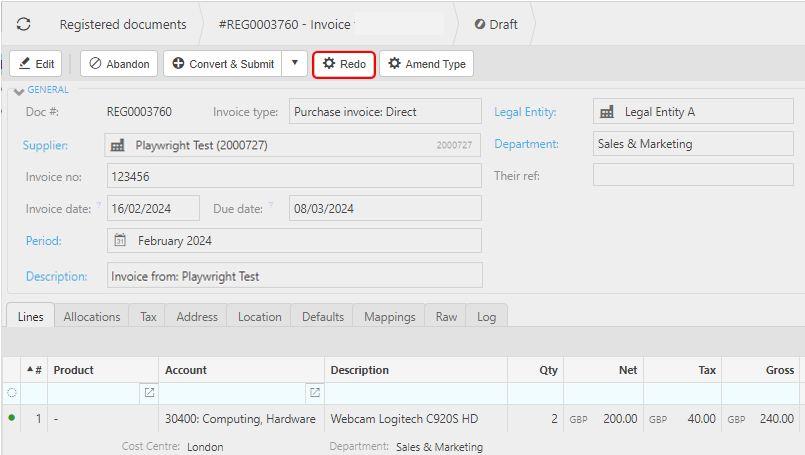
Task: Open Convert & Submit dropdown arrow
Action: click(x=294, y=64)
